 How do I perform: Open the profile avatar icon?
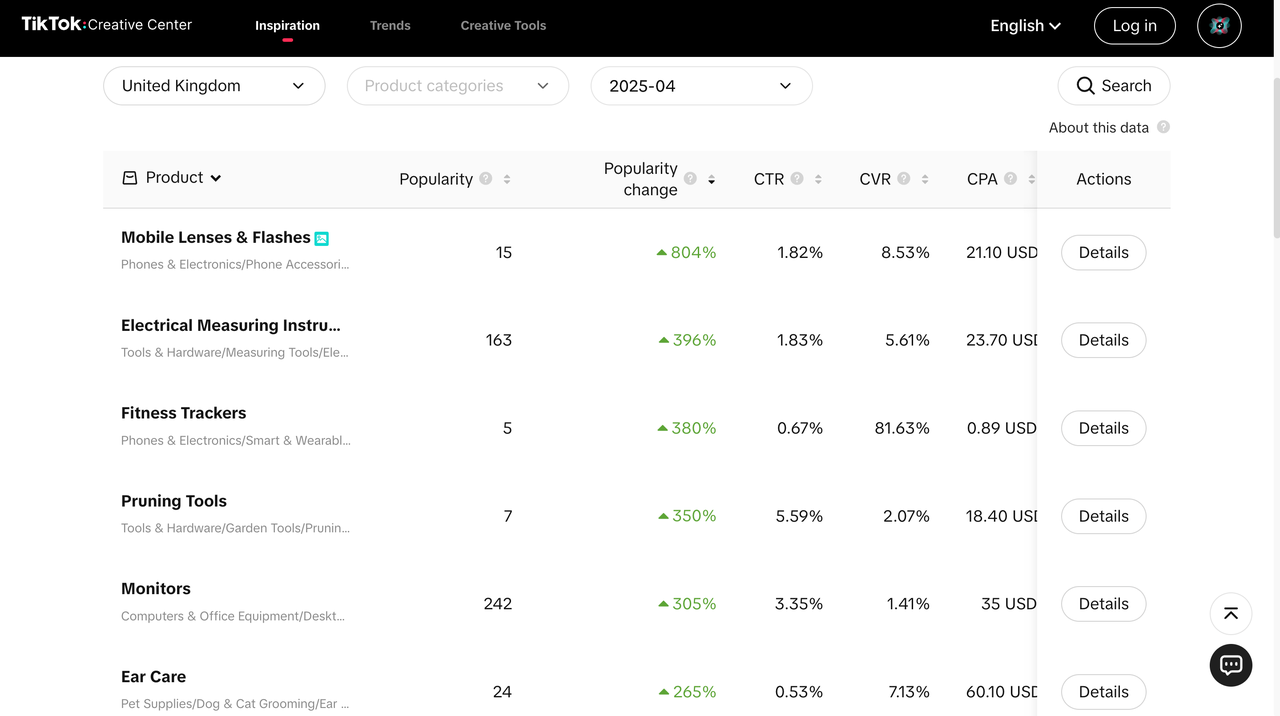[x=1219, y=26]
